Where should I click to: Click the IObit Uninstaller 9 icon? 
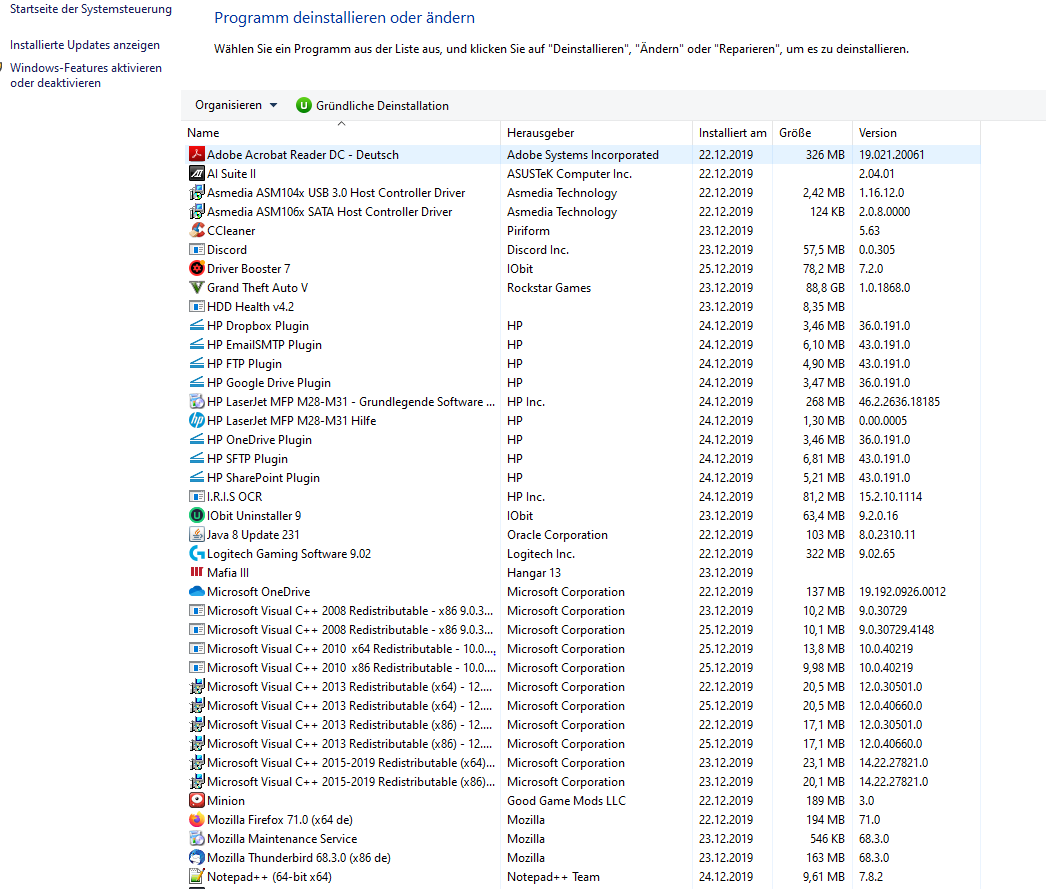click(196, 516)
